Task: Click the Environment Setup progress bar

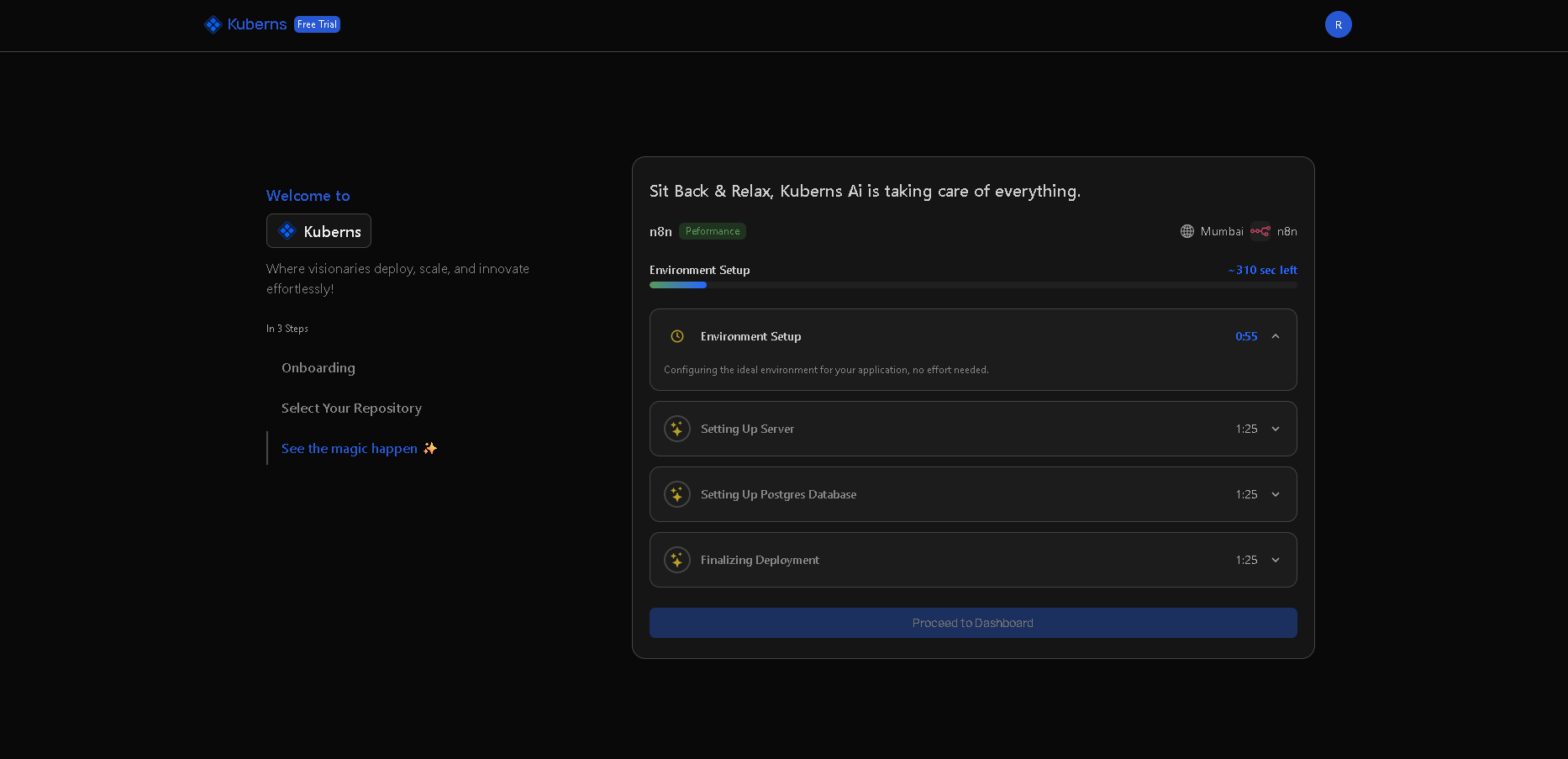Action: [x=972, y=285]
